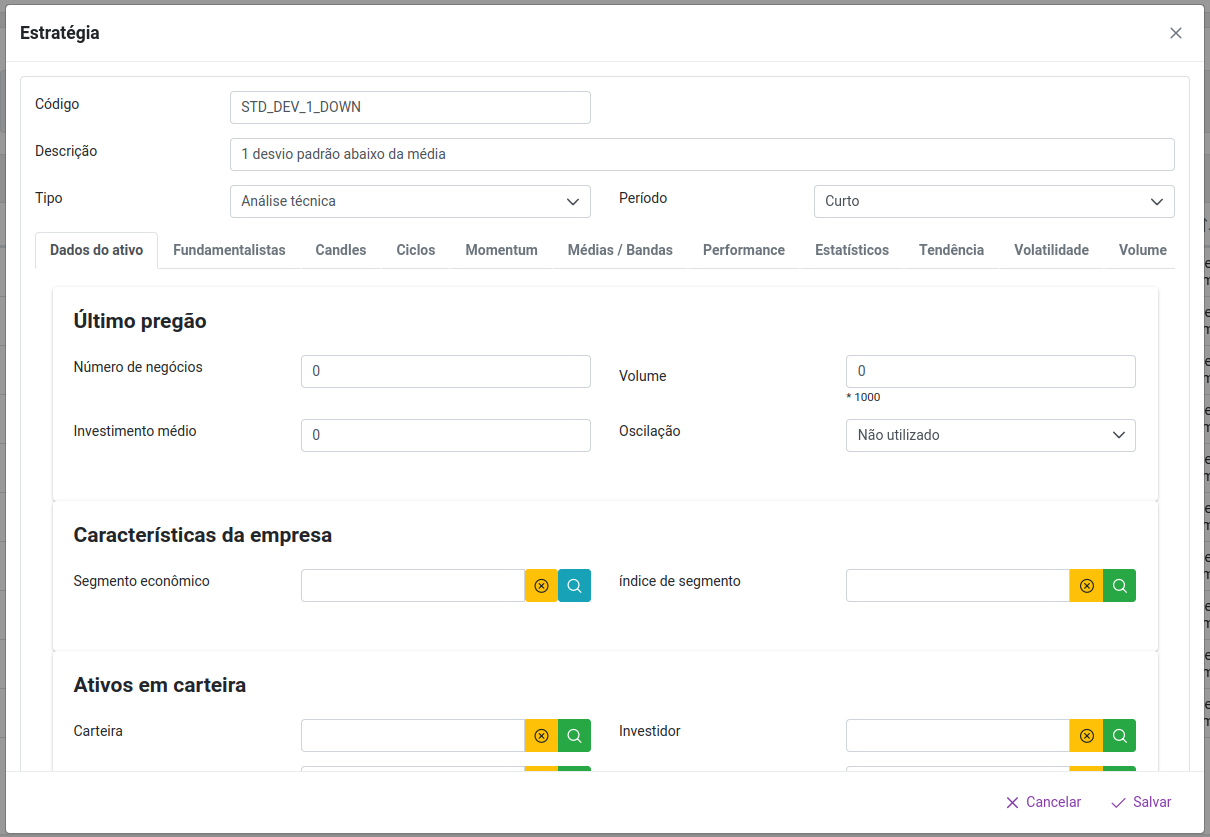
Task: Search índice de segmento lookup
Action: coord(1119,586)
